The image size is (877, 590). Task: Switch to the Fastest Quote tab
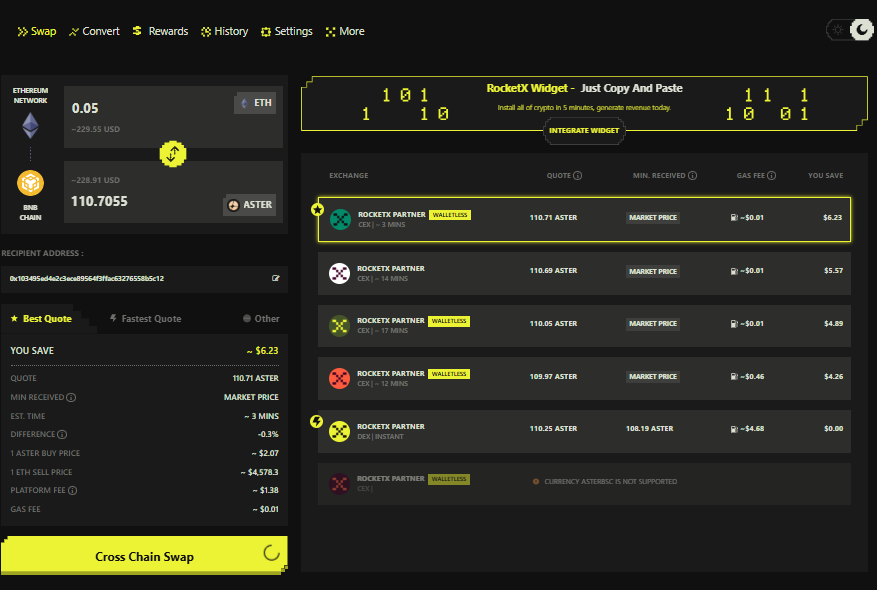coord(144,319)
